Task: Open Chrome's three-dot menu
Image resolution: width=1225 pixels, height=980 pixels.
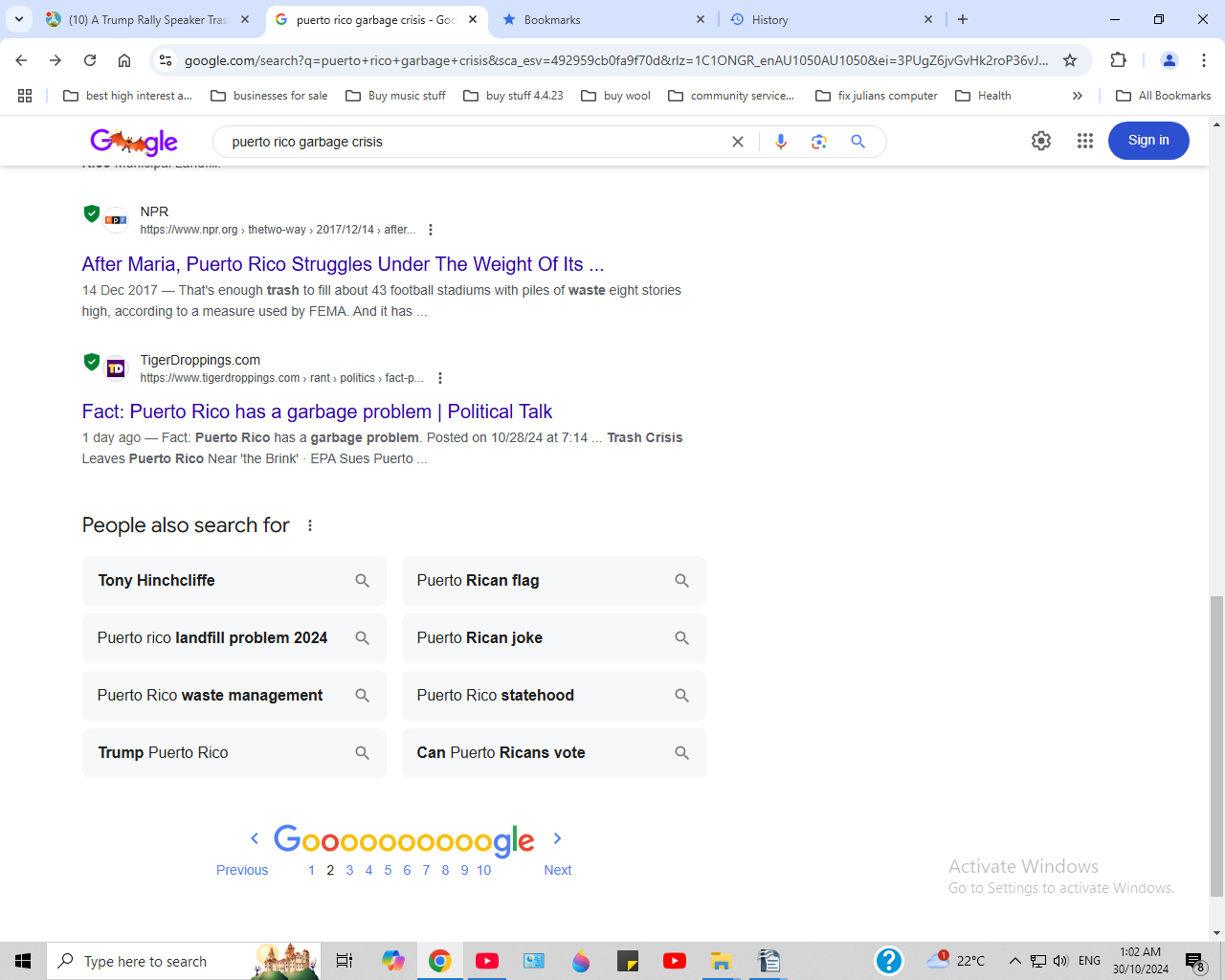Action: [x=1204, y=60]
